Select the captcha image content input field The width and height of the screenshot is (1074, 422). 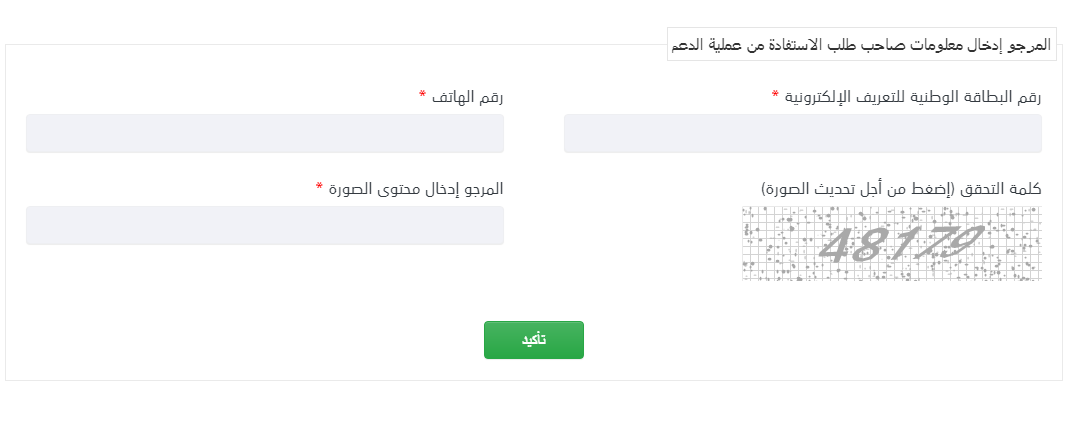[x=264, y=225]
